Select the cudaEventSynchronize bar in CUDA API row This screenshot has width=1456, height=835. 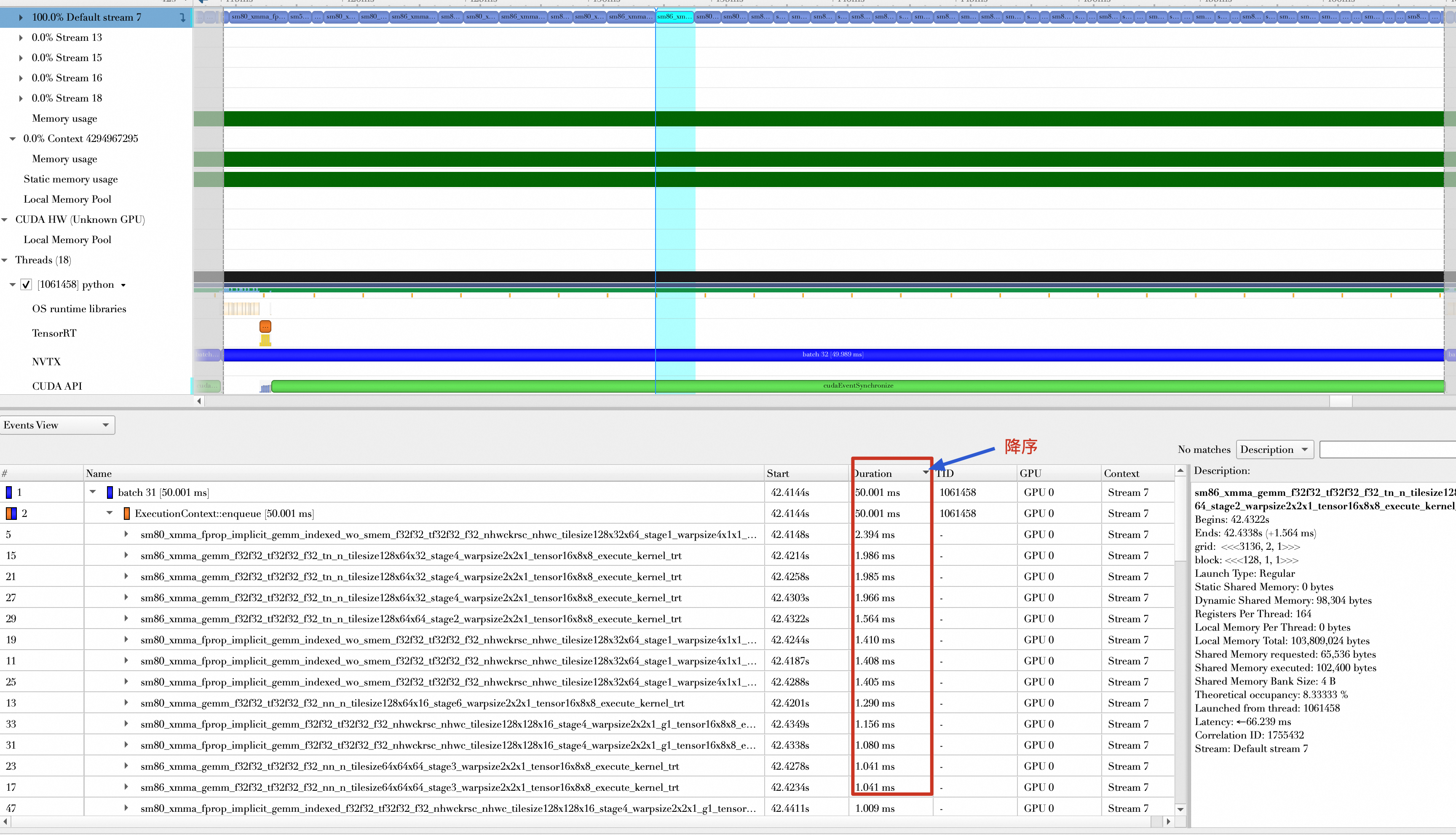(x=857, y=386)
